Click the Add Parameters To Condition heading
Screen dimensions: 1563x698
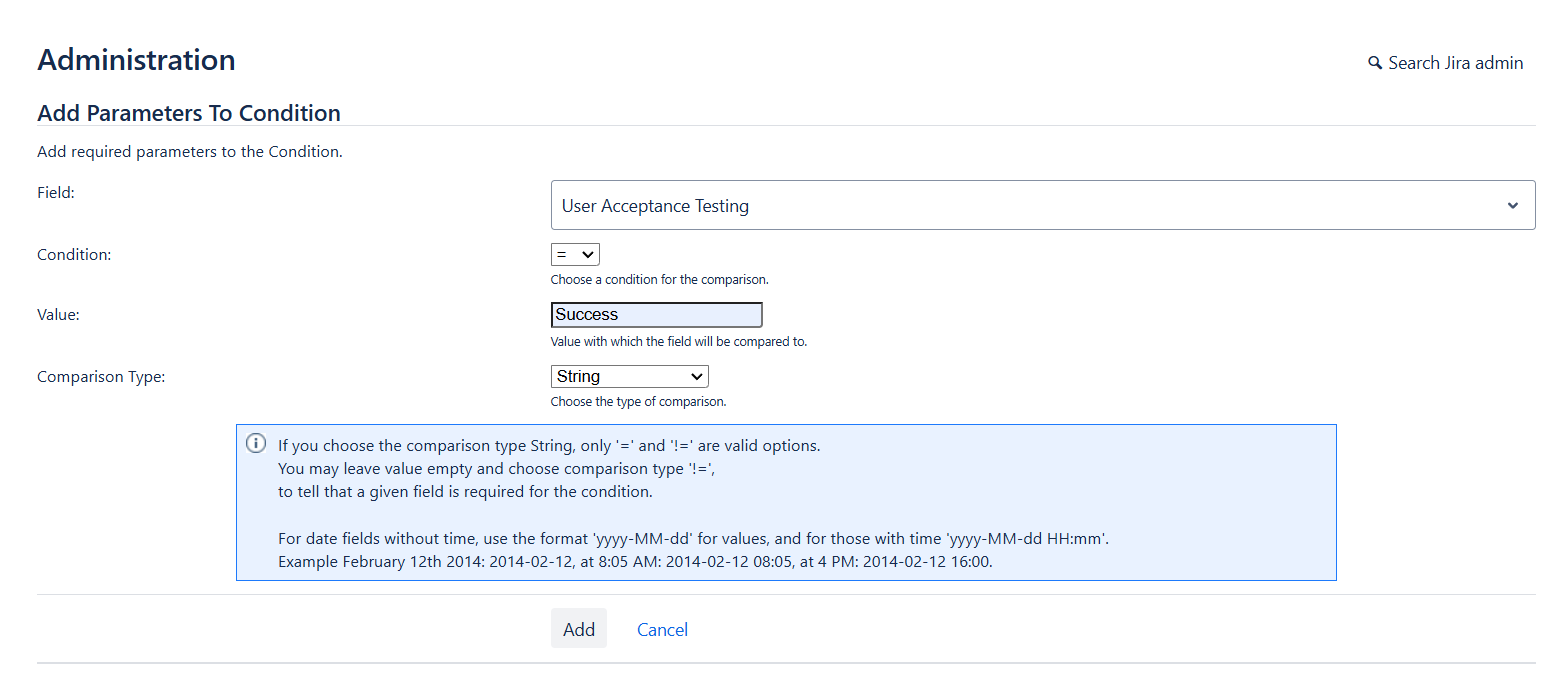click(x=189, y=113)
